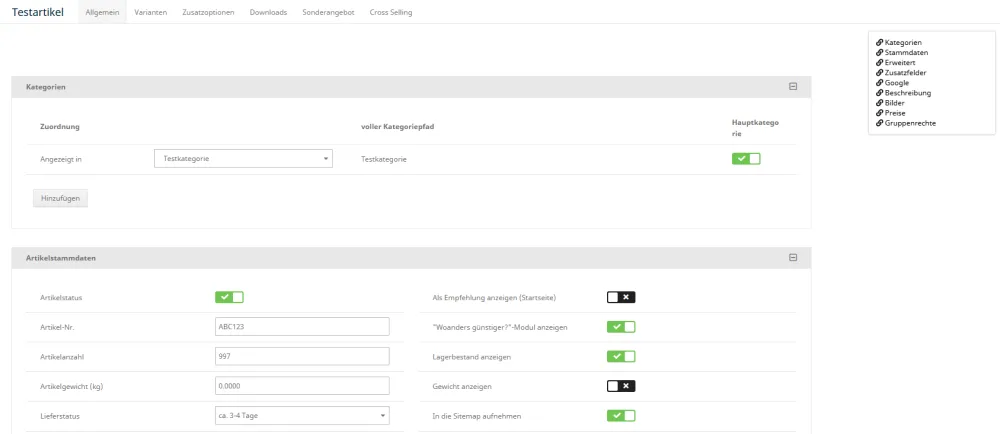Click the Artikel-Nr. field with ABC123
The height and width of the screenshot is (434, 1000).
pos(302,327)
